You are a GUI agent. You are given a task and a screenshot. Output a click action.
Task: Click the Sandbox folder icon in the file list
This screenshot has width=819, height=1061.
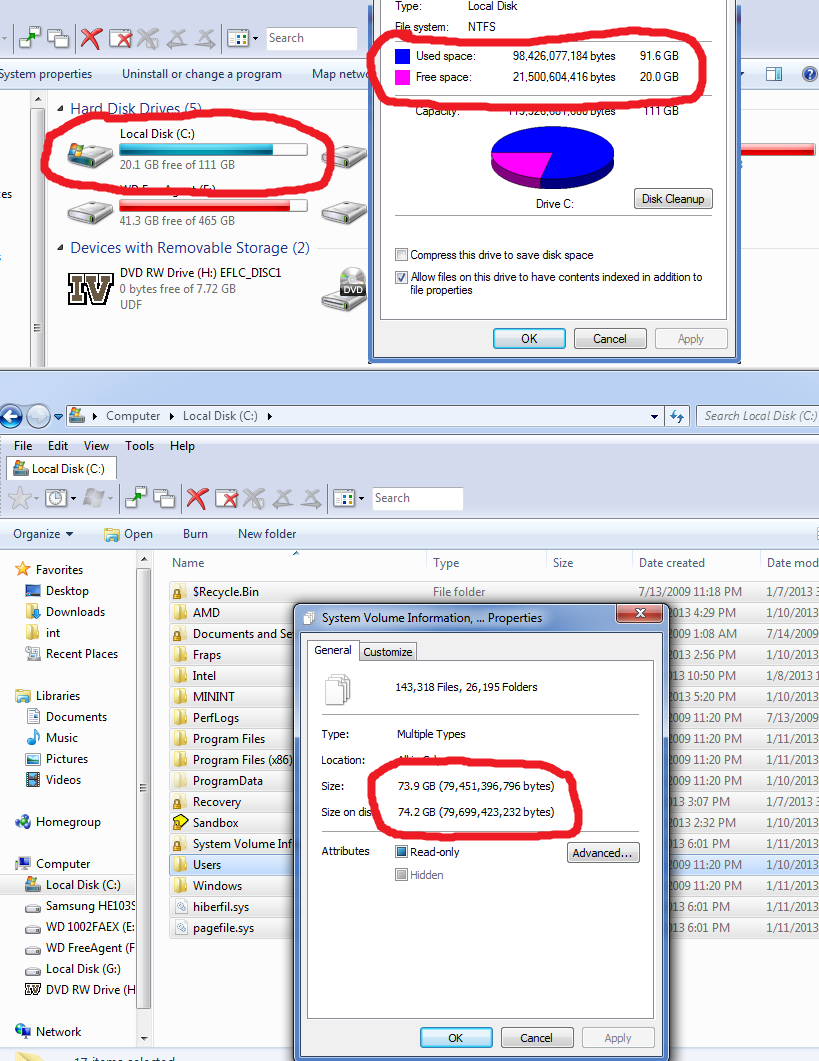[x=180, y=822]
